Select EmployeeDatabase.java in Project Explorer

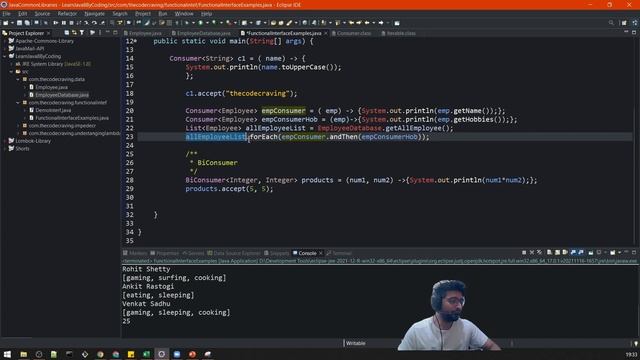(x=62, y=95)
